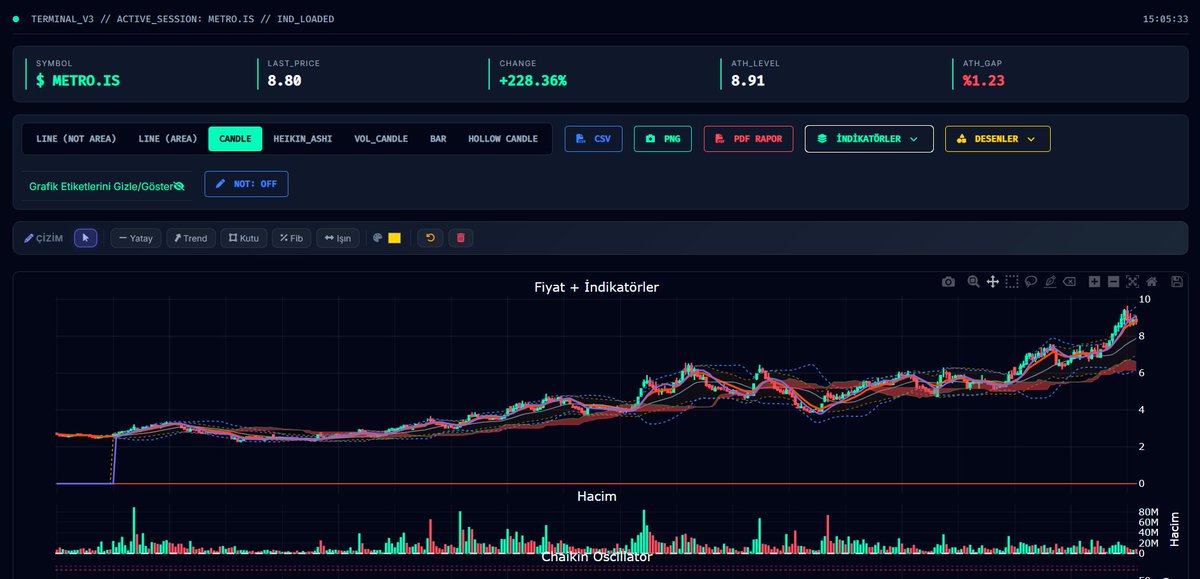Click the ATH_LEVEL value 8.91
Viewport: 1200px width, 579px height.
pos(748,80)
